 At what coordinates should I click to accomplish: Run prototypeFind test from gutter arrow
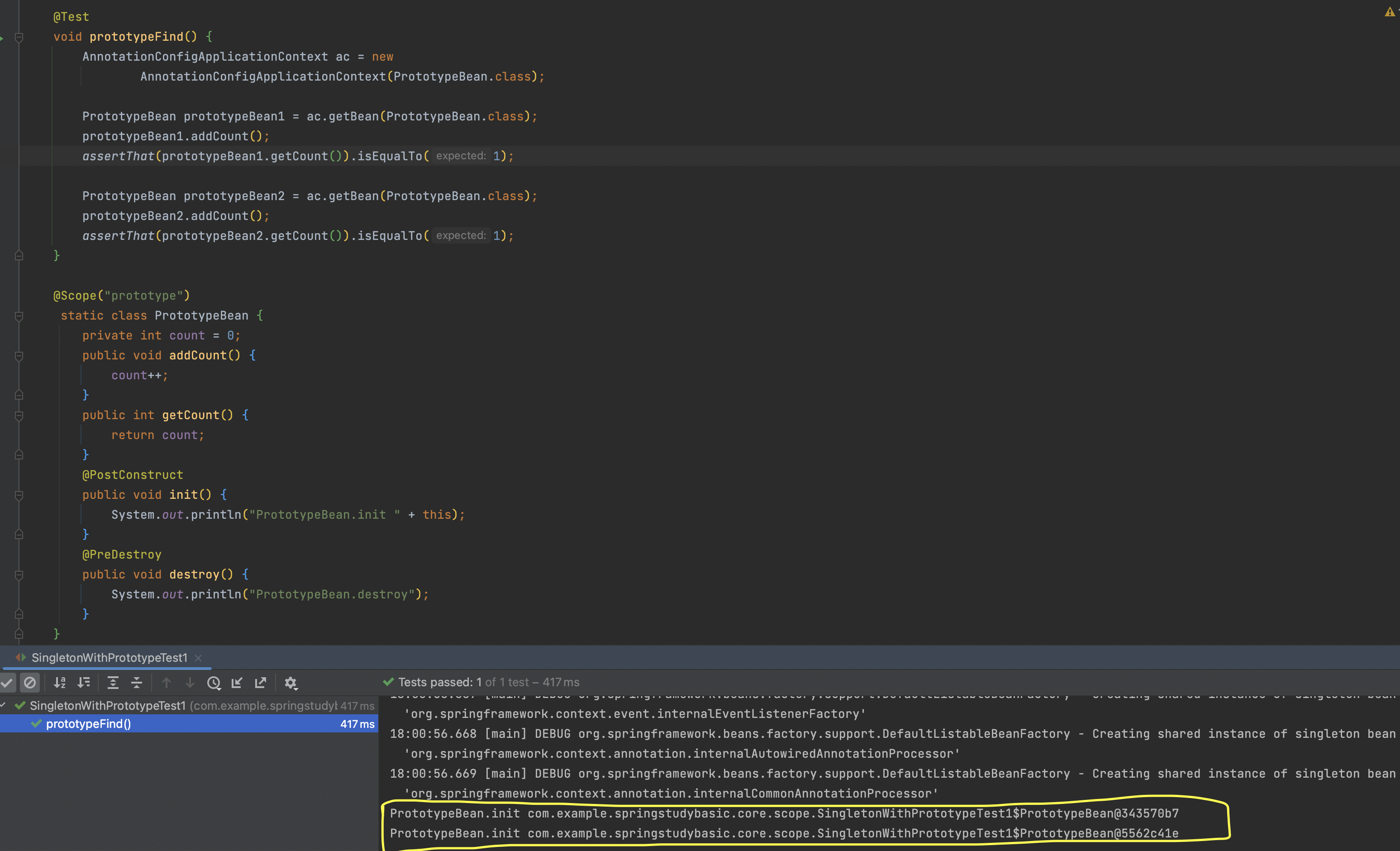coord(2,38)
